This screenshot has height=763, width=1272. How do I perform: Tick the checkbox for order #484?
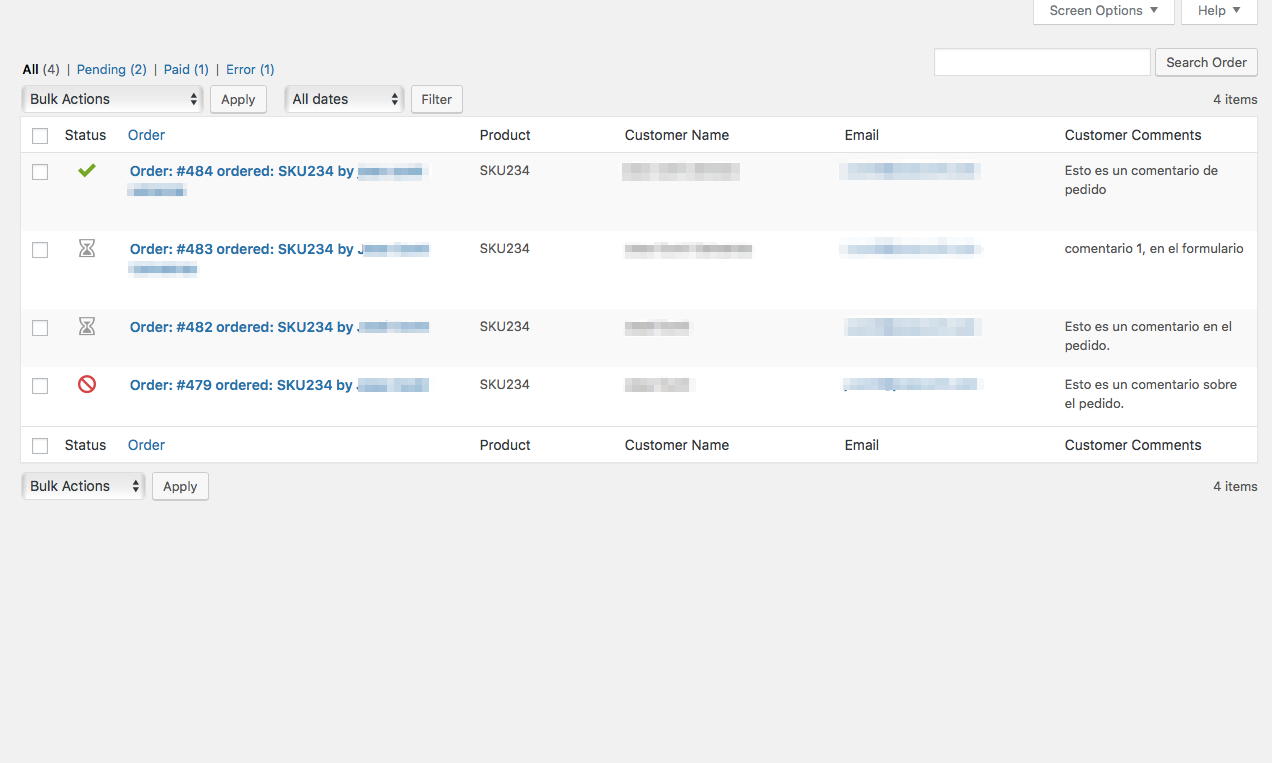(40, 172)
